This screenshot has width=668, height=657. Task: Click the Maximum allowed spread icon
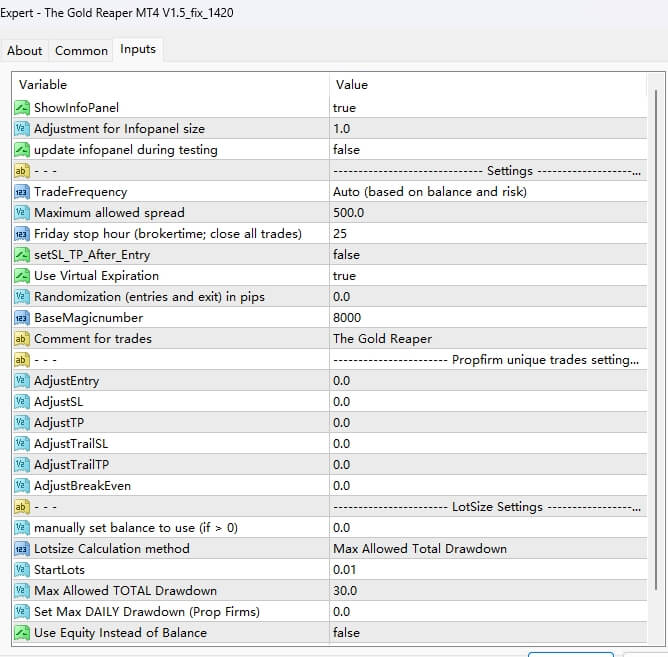pos(22,213)
